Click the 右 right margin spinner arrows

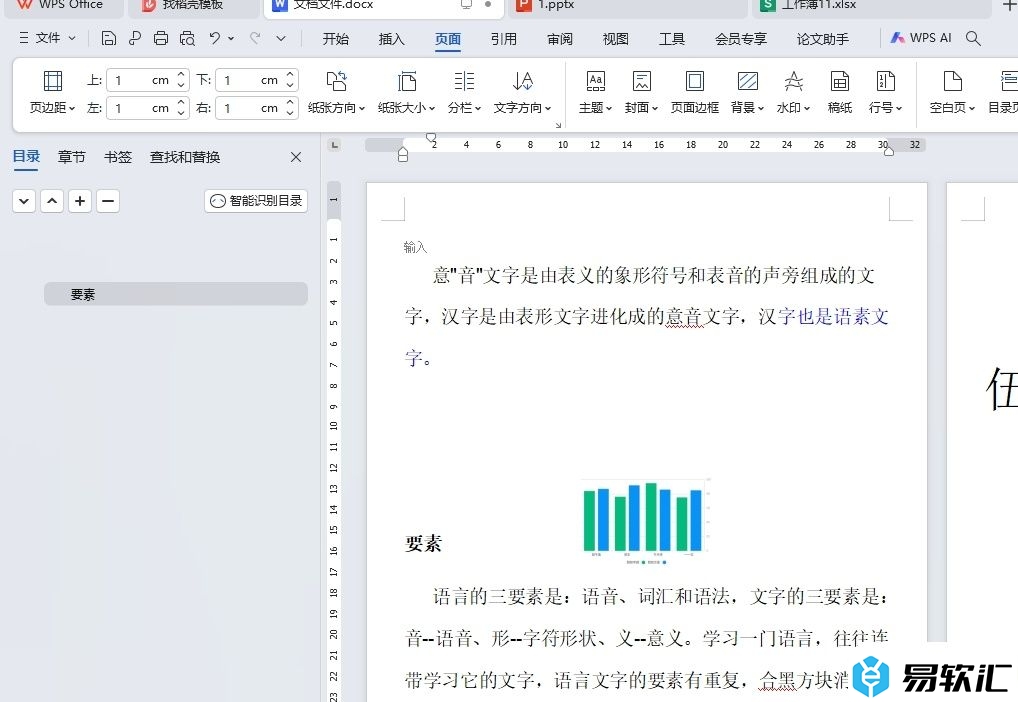[x=291, y=108]
